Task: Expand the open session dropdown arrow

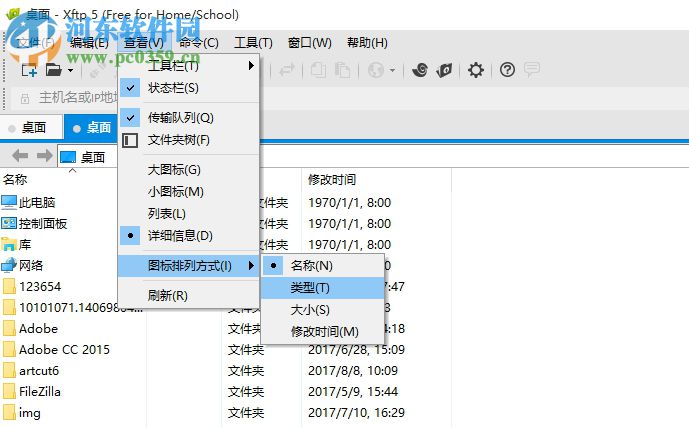Action: (70, 70)
